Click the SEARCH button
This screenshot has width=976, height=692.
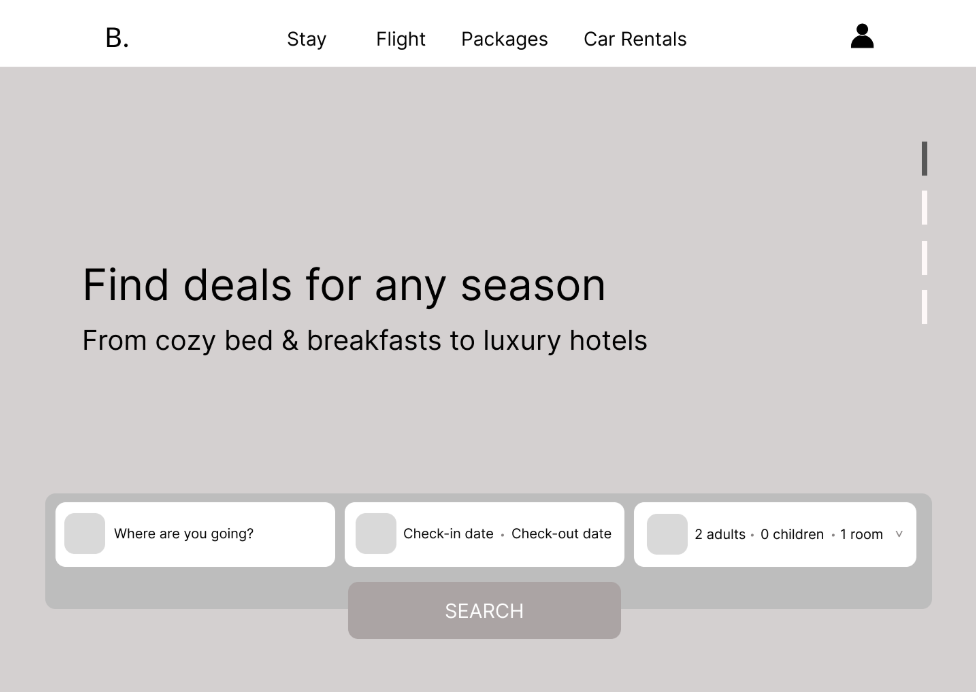pyautogui.click(x=484, y=610)
